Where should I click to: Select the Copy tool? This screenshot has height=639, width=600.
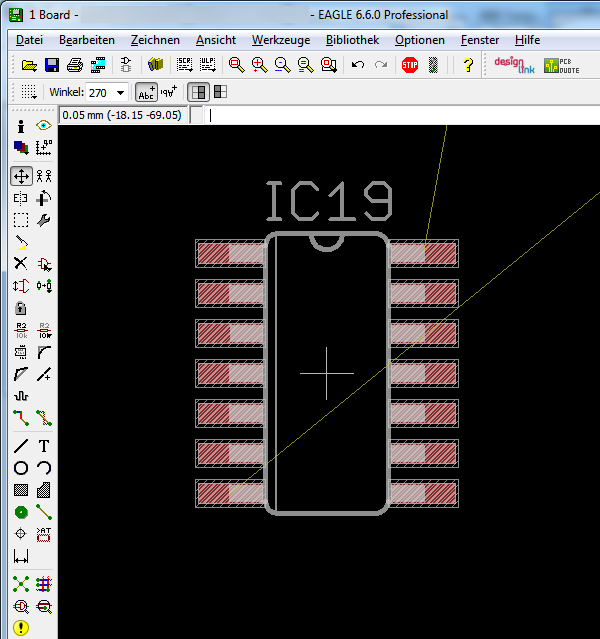(44, 176)
